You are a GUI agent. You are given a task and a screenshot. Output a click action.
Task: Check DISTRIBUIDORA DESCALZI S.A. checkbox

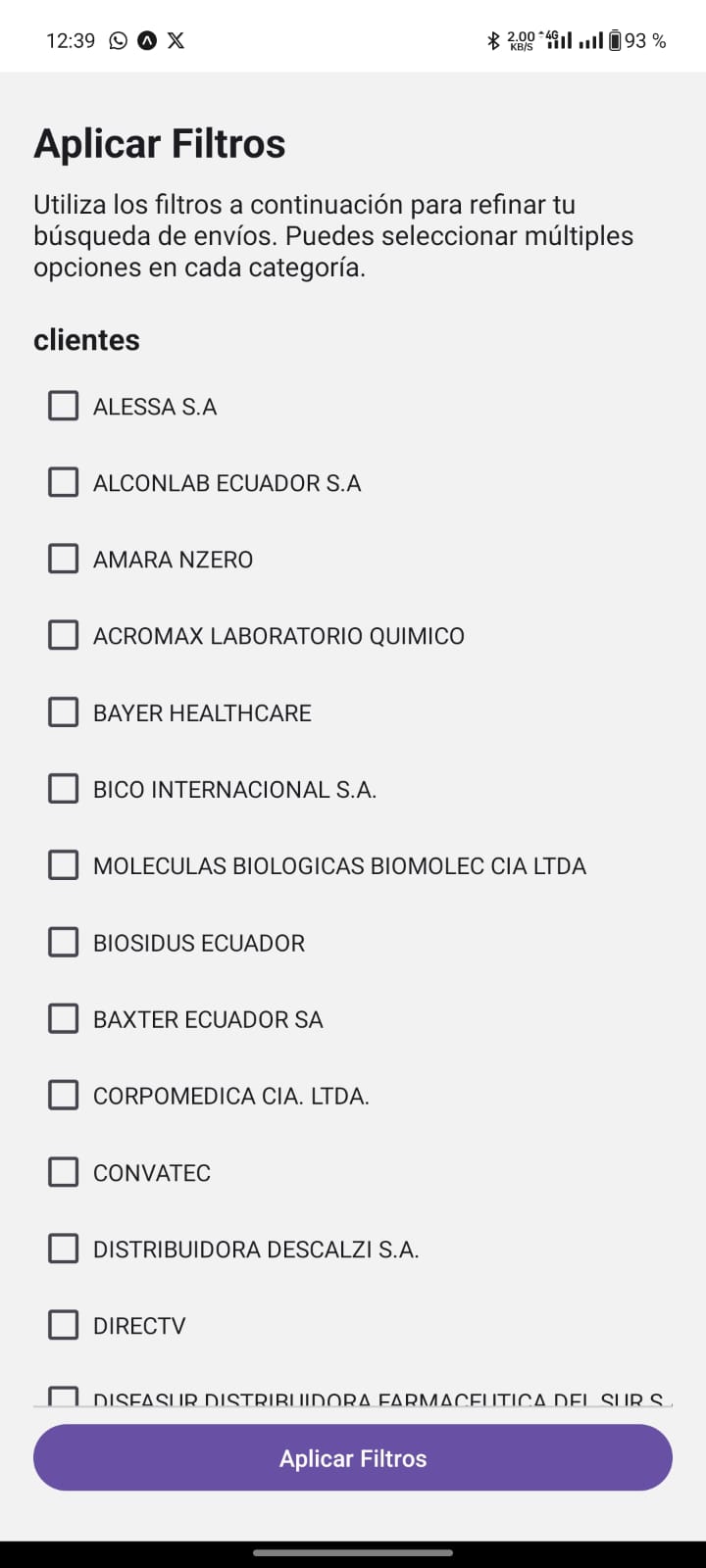[x=64, y=1249]
